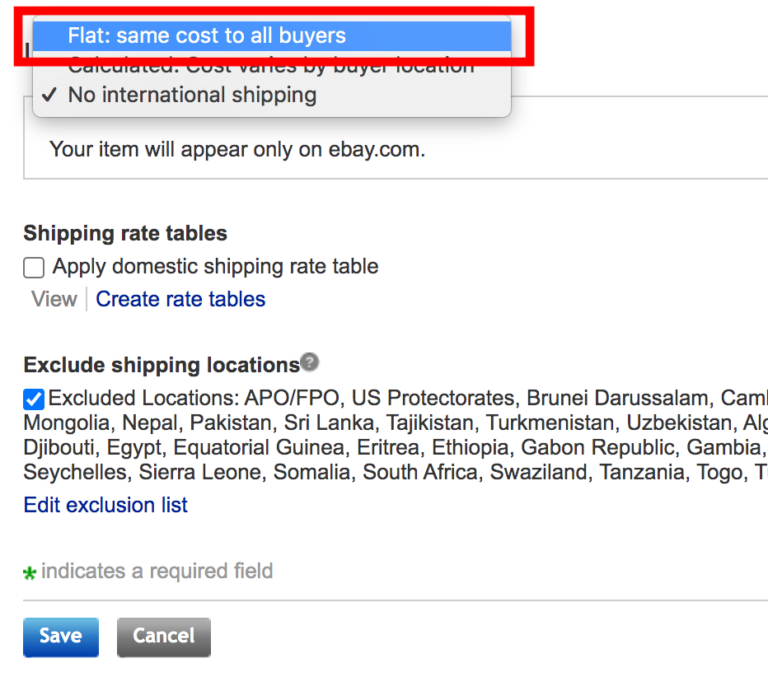Click the "appear only on ebay.com" message
The width and height of the screenshot is (768, 677).
click(x=237, y=150)
